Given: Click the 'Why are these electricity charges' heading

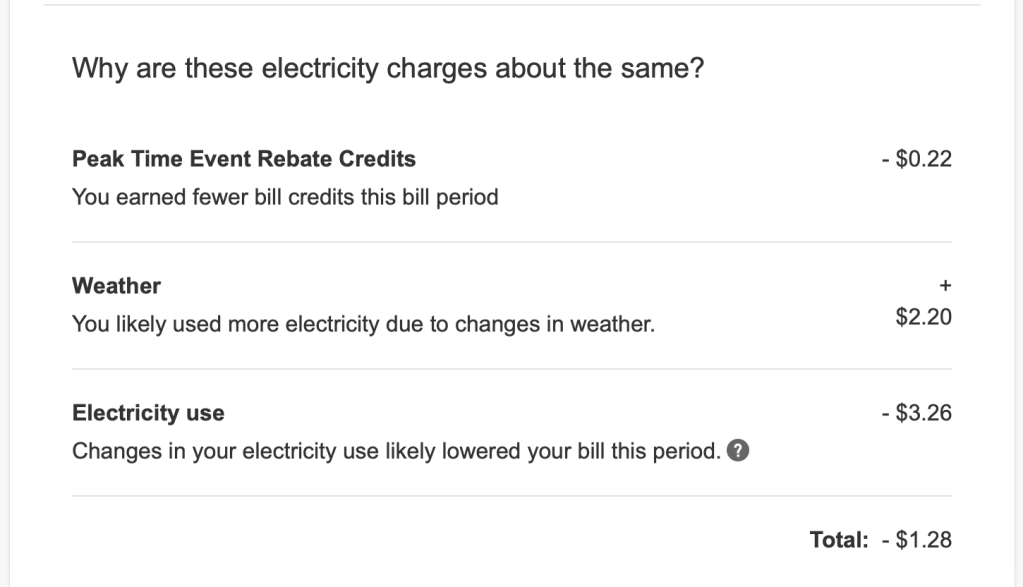Looking at the screenshot, I should point(388,71).
